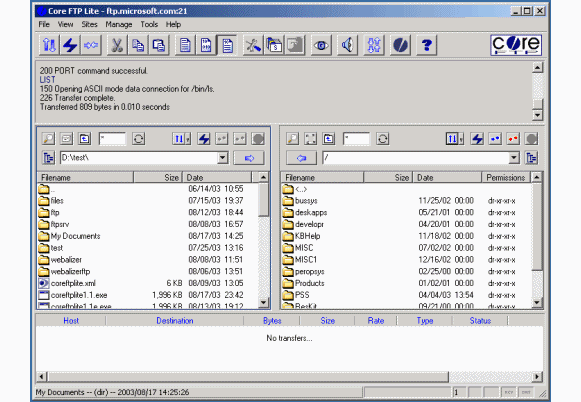Image resolution: width=581 pixels, height=402 pixels.
Task: Click the Copy icon in main toolbar
Action: pos(138,45)
